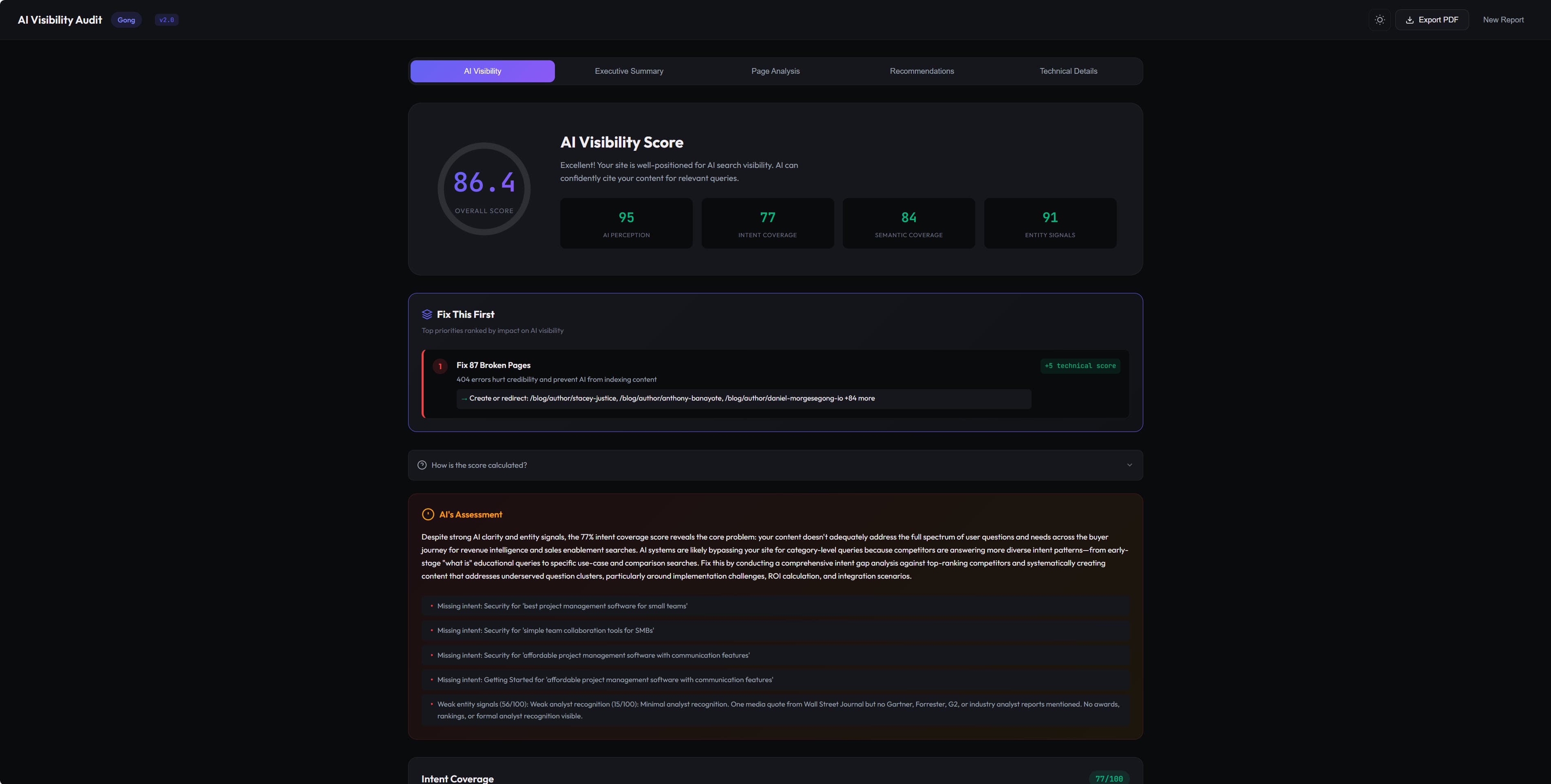Click the Gong company badge

tap(126, 20)
